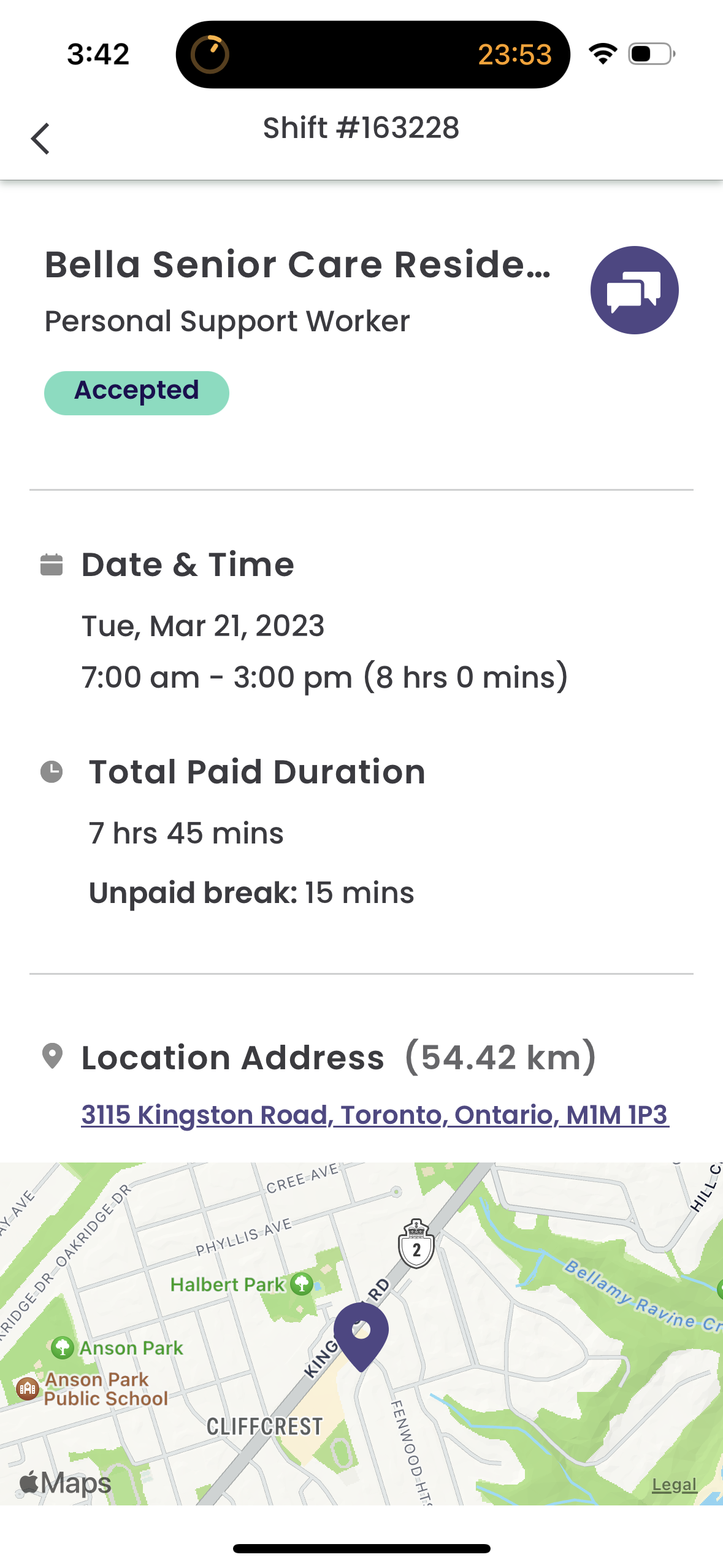Select the purple map marker pin
The width and height of the screenshot is (723, 1568).
(x=361, y=1335)
